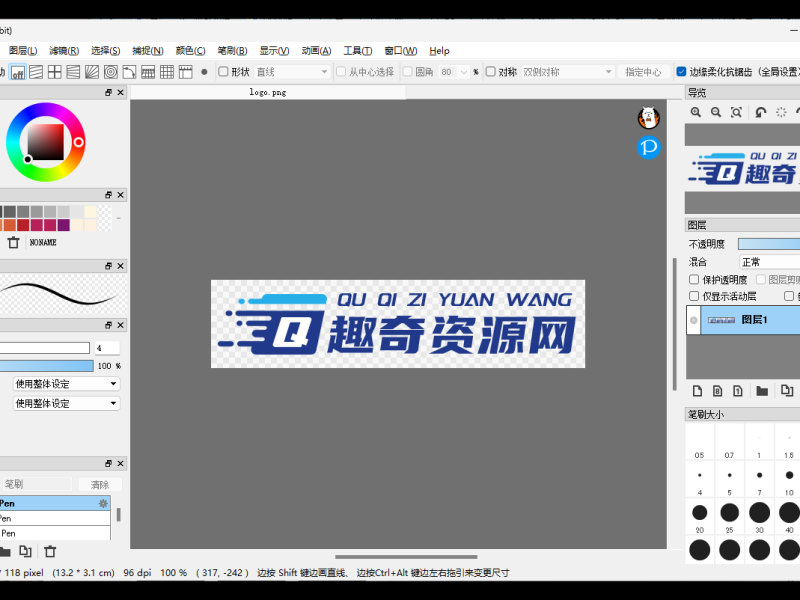Select the concentric circle snap guide
Image resolution: width=800 pixels, height=600 pixels.
[x=111, y=72]
